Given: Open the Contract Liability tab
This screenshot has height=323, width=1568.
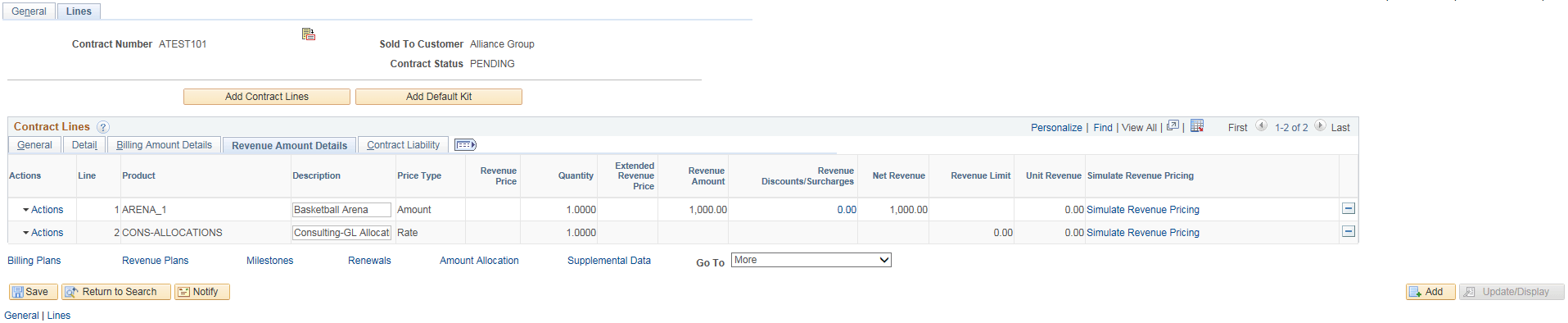Looking at the screenshot, I should coord(403,145).
